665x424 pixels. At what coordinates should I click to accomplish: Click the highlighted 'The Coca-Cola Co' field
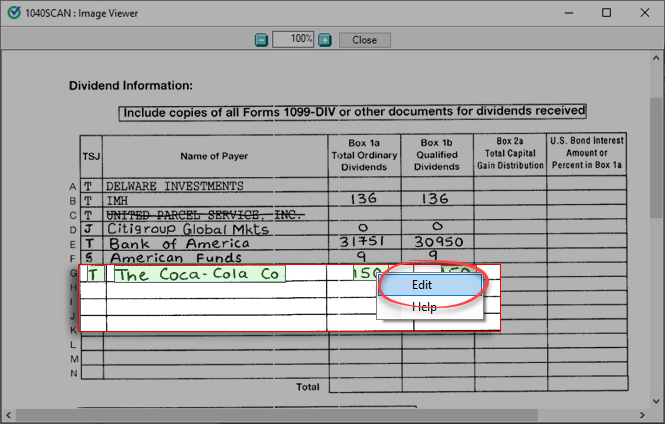[x=200, y=274]
